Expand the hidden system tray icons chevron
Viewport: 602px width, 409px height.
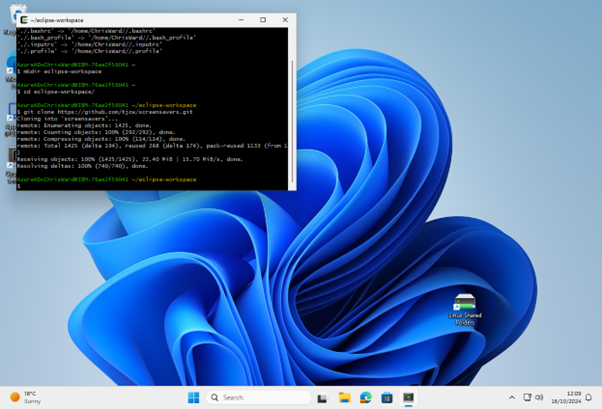pyautogui.click(x=512, y=397)
